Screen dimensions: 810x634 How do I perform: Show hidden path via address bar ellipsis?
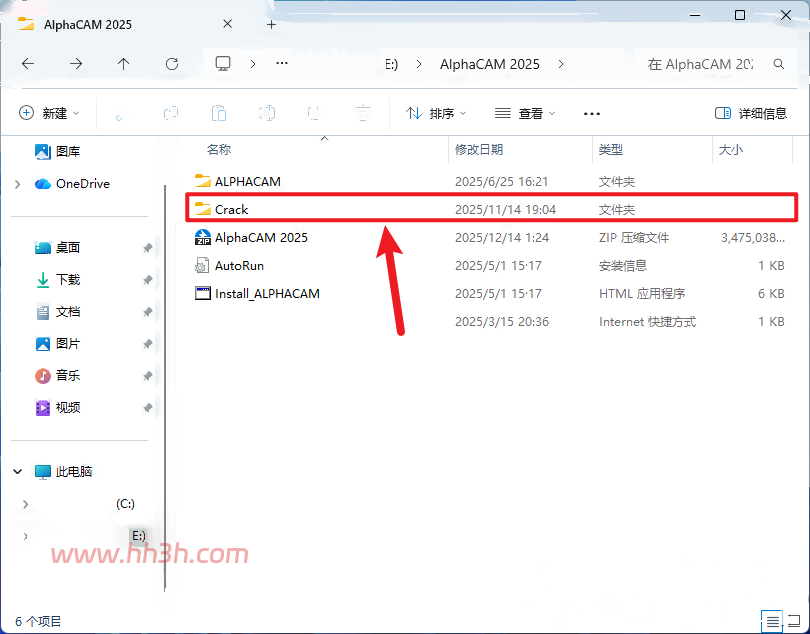[282, 63]
